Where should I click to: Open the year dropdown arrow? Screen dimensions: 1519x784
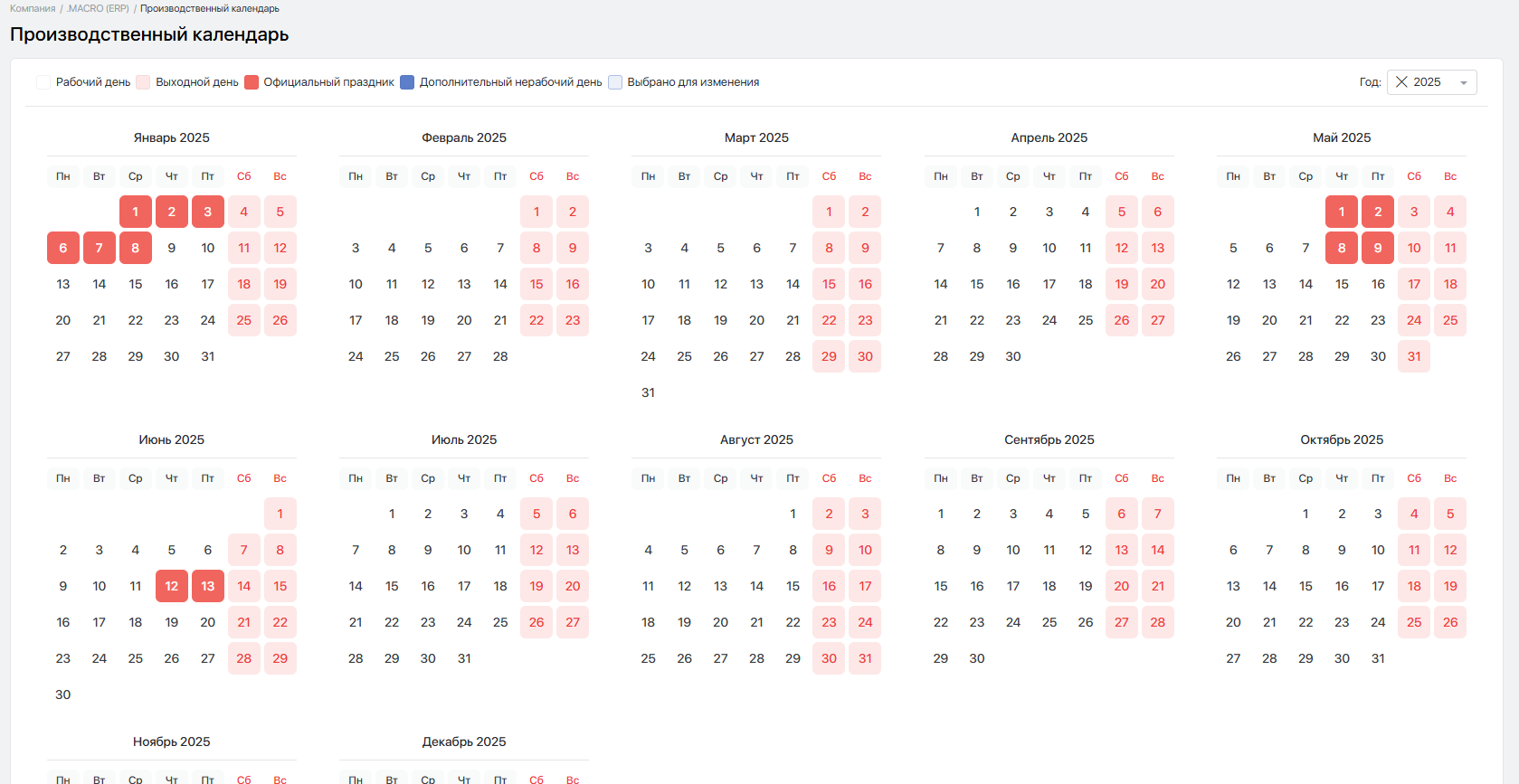(1463, 83)
